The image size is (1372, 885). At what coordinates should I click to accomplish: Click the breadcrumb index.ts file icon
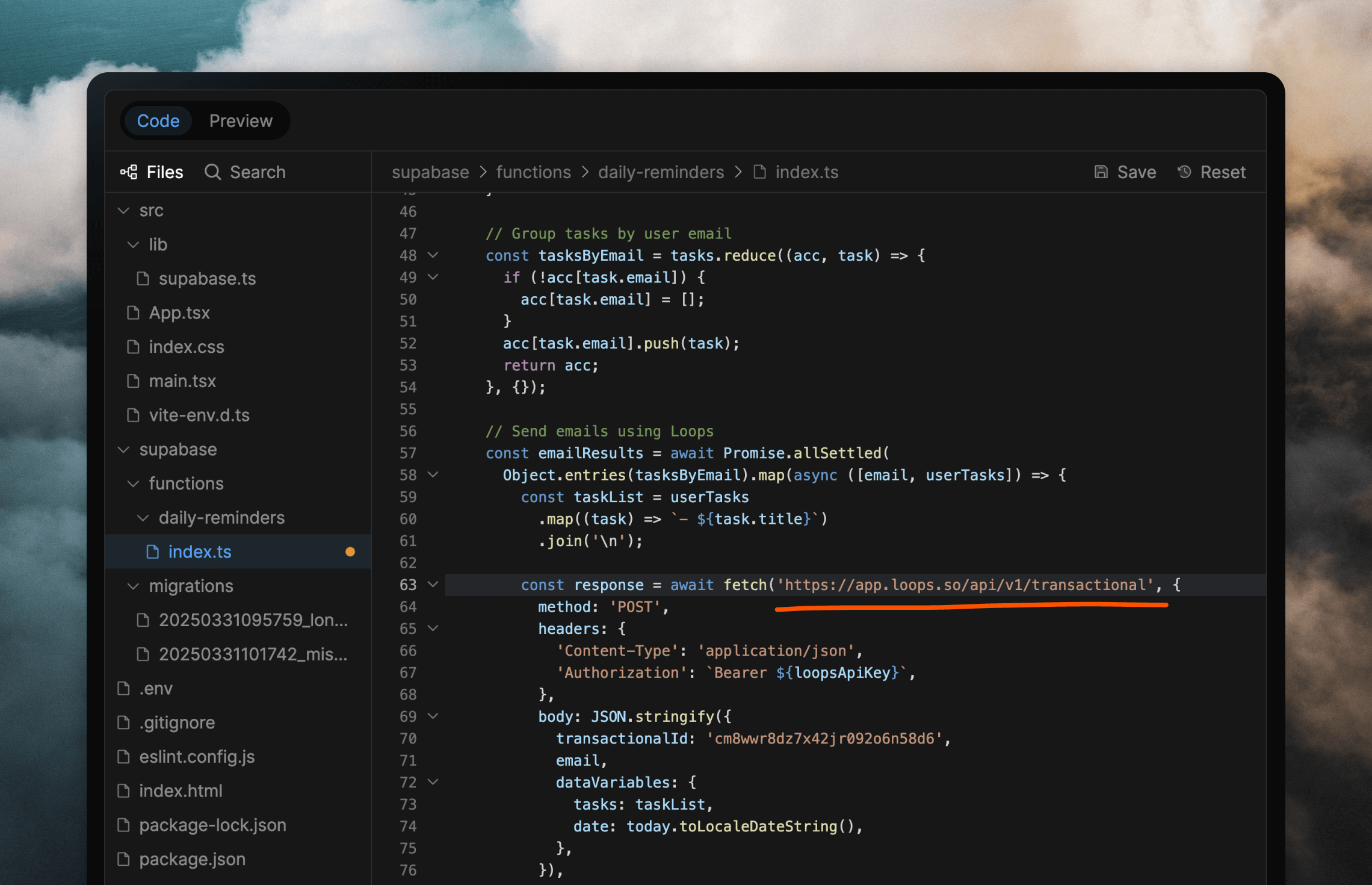coord(760,172)
